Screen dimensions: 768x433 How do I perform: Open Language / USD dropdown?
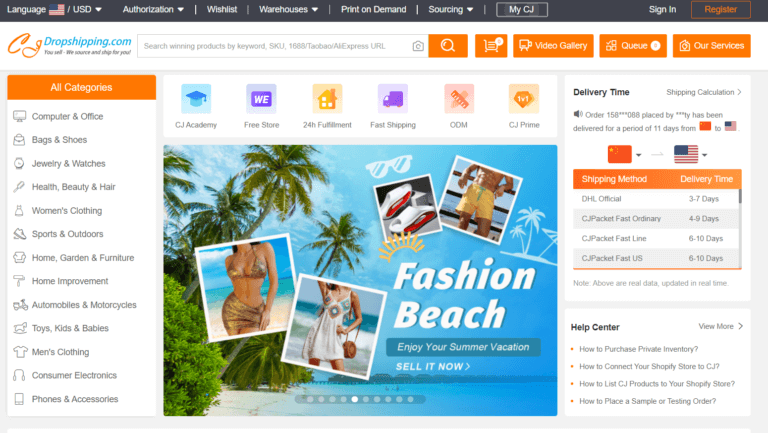(x=54, y=9)
